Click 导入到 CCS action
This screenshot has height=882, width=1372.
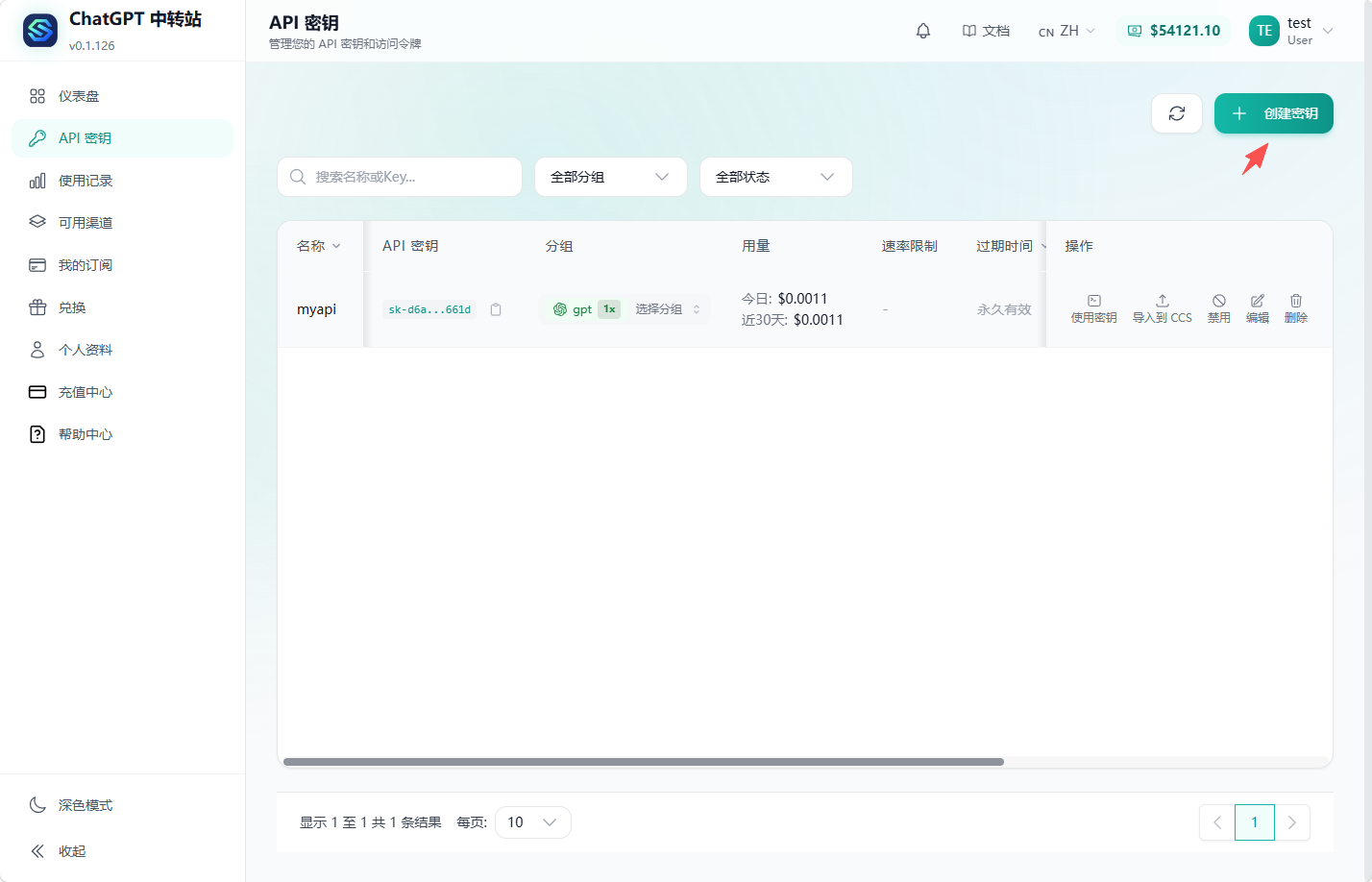[x=1163, y=308]
